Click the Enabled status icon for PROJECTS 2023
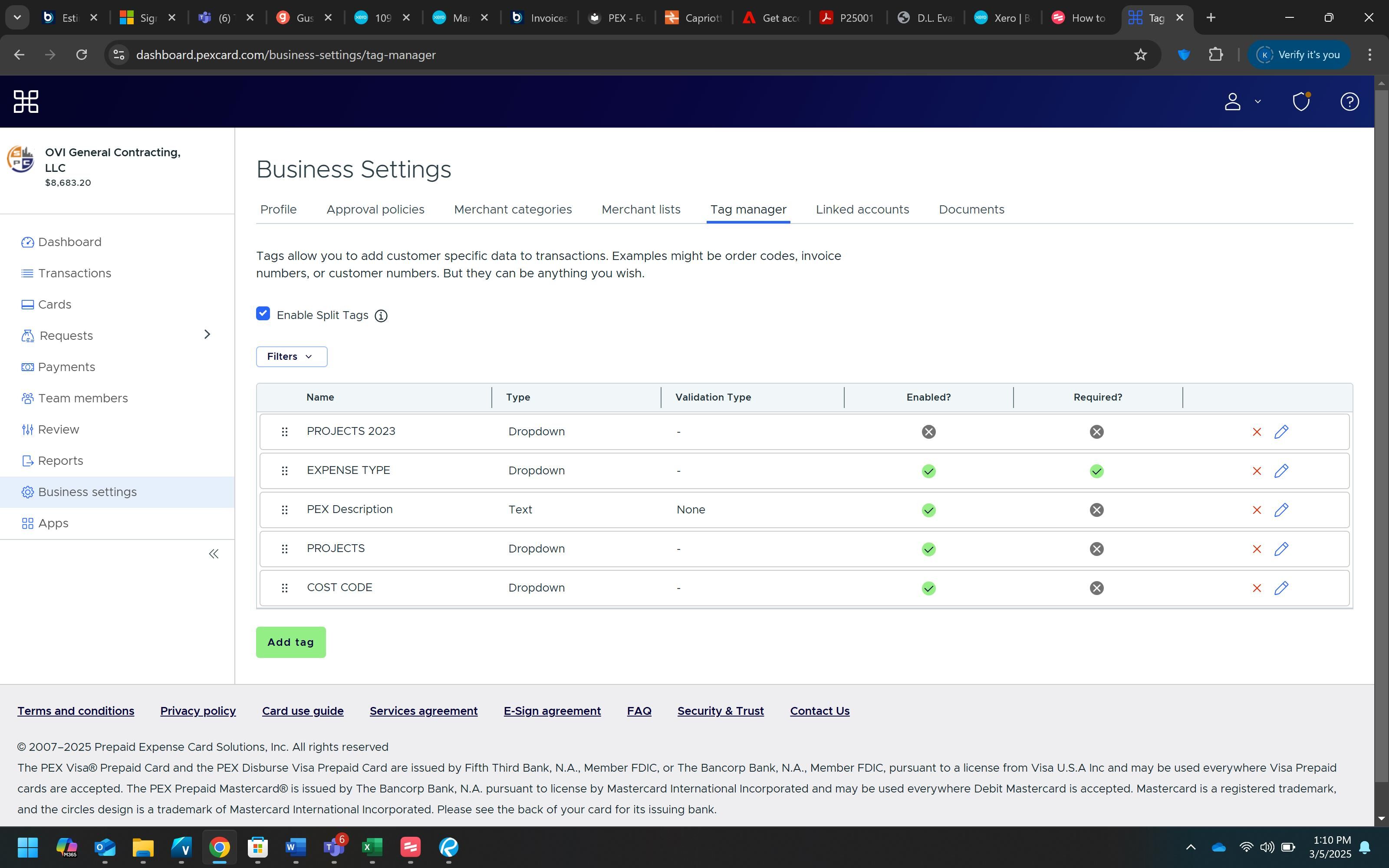Screen dimensions: 1389x868 (928, 432)
